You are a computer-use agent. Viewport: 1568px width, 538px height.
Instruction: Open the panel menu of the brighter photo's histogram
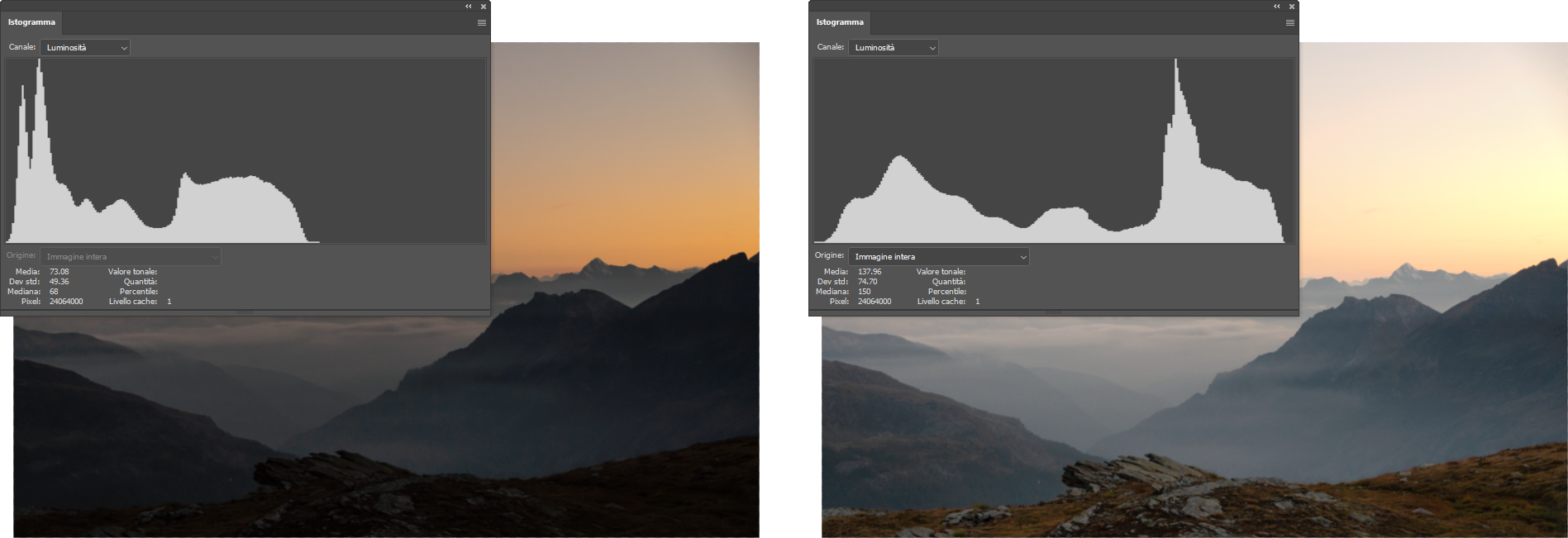coord(1290,22)
